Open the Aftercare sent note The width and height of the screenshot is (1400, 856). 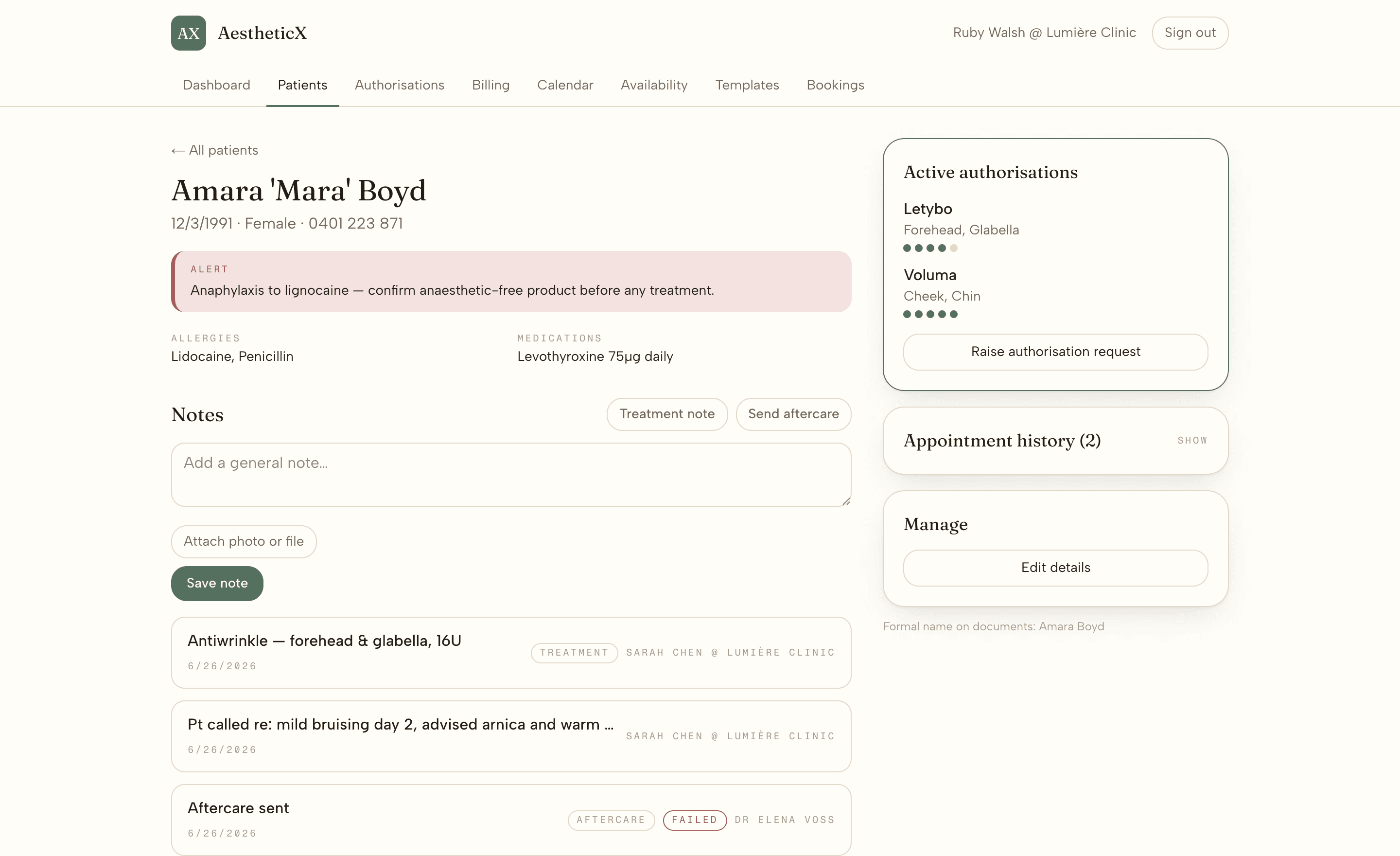click(511, 820)
